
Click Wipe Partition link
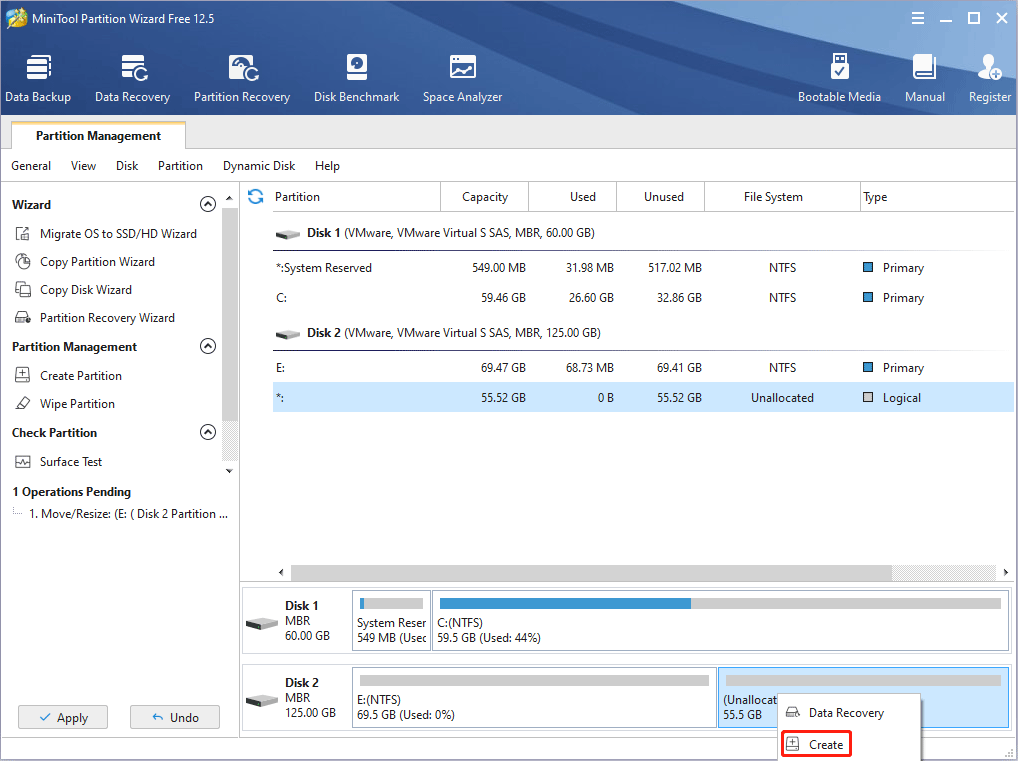pyautogui.click(x=77, y=403)
